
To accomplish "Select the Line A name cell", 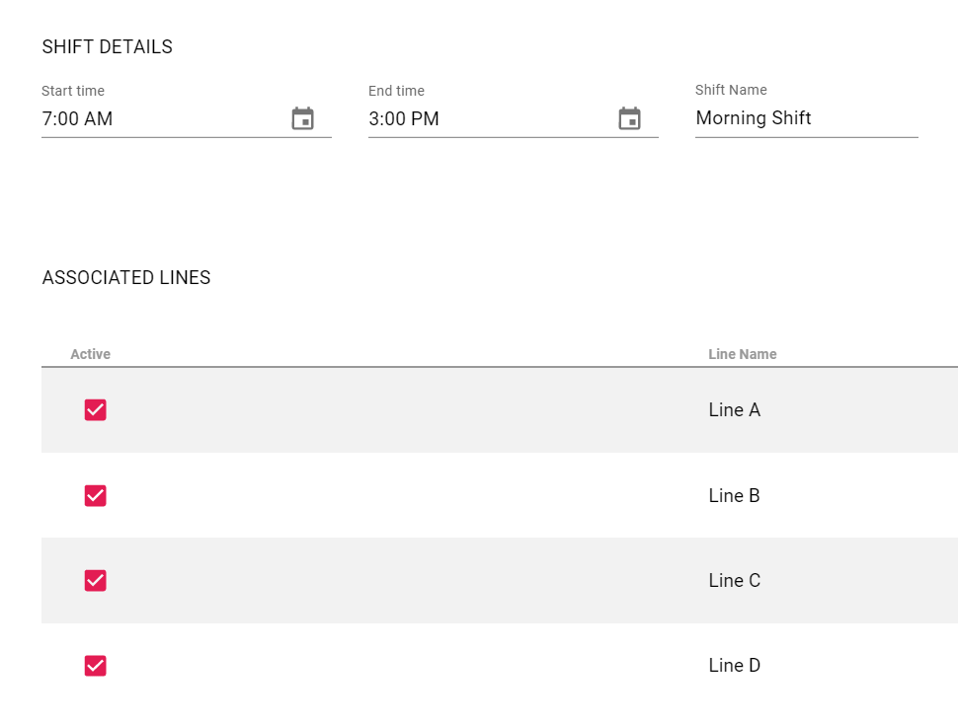I will tap(734, 410).
